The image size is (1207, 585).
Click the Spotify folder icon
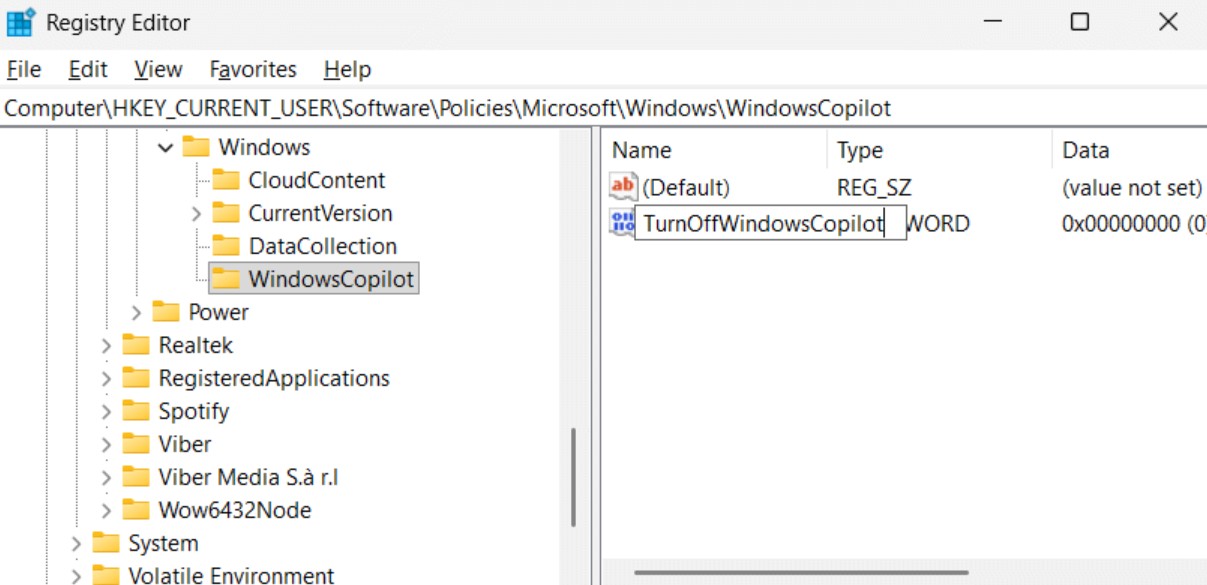(136, 411)
